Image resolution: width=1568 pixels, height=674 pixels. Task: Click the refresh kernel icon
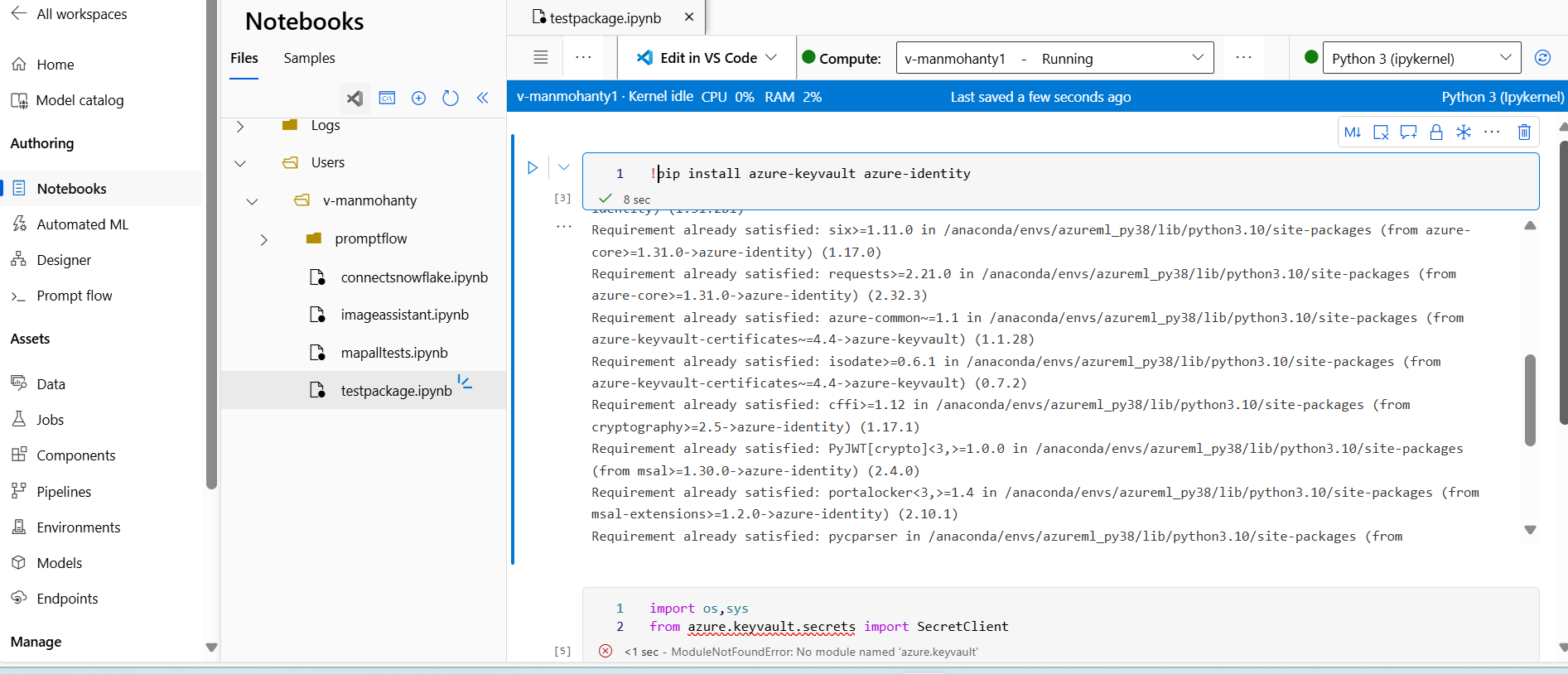(1542, 57)
